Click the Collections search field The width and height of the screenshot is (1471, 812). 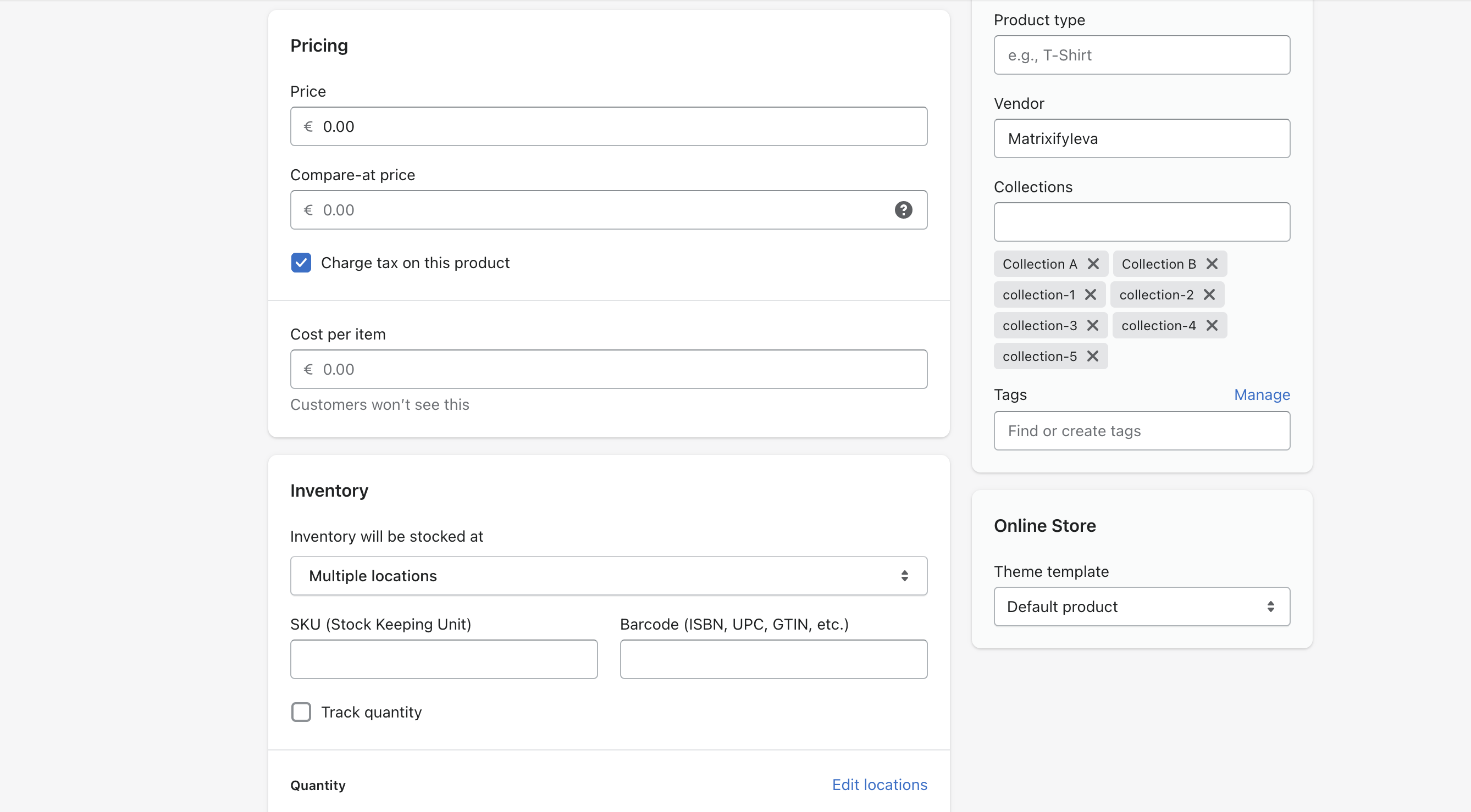click(1141, 222)
